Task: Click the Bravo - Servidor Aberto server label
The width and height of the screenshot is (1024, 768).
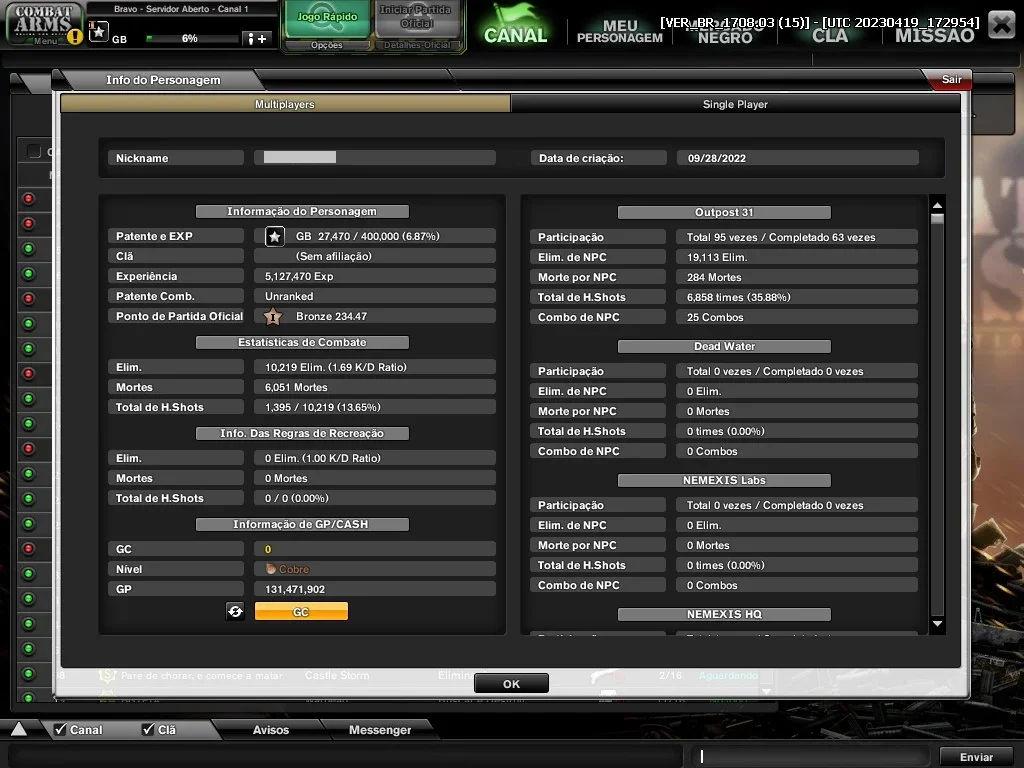Action: [181, 9]
